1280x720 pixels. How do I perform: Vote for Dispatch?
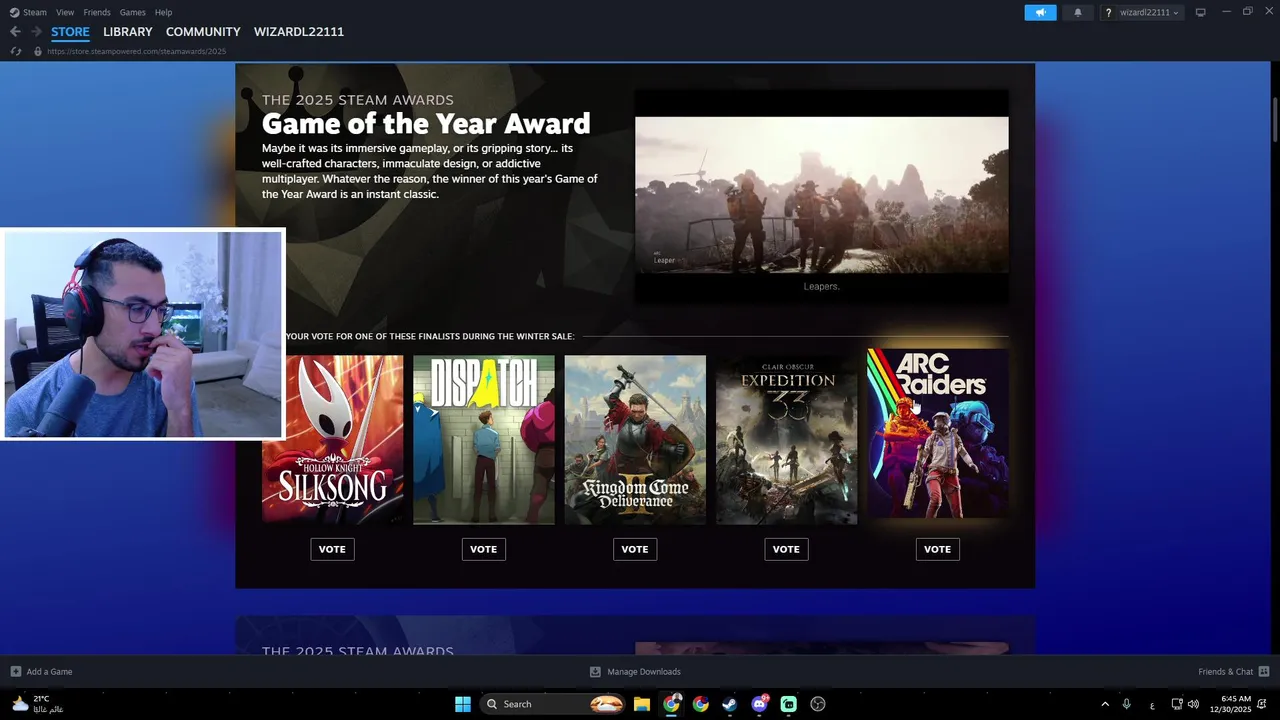[483, 549]
